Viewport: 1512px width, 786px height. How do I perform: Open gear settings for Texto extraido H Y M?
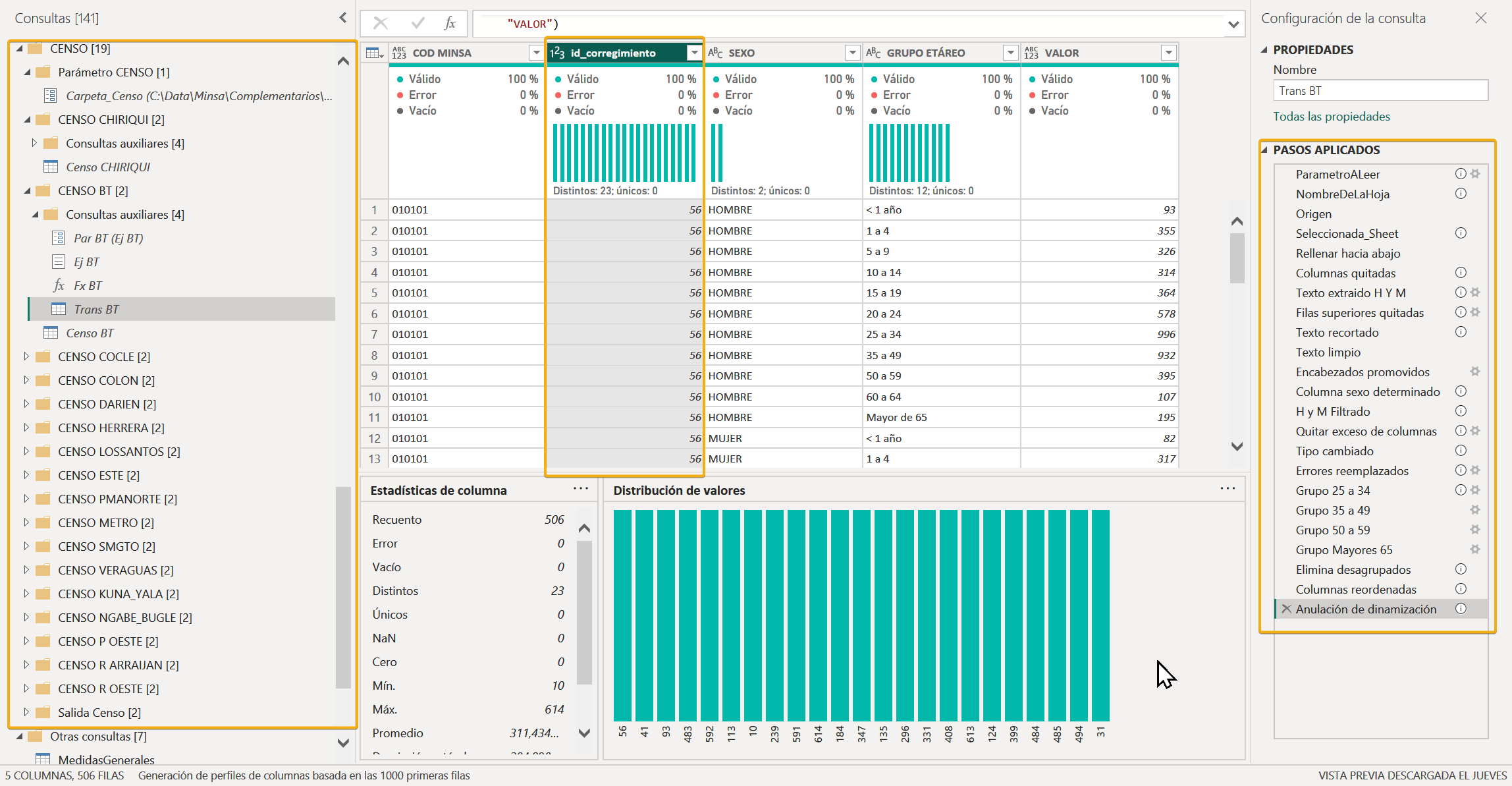1475,293
